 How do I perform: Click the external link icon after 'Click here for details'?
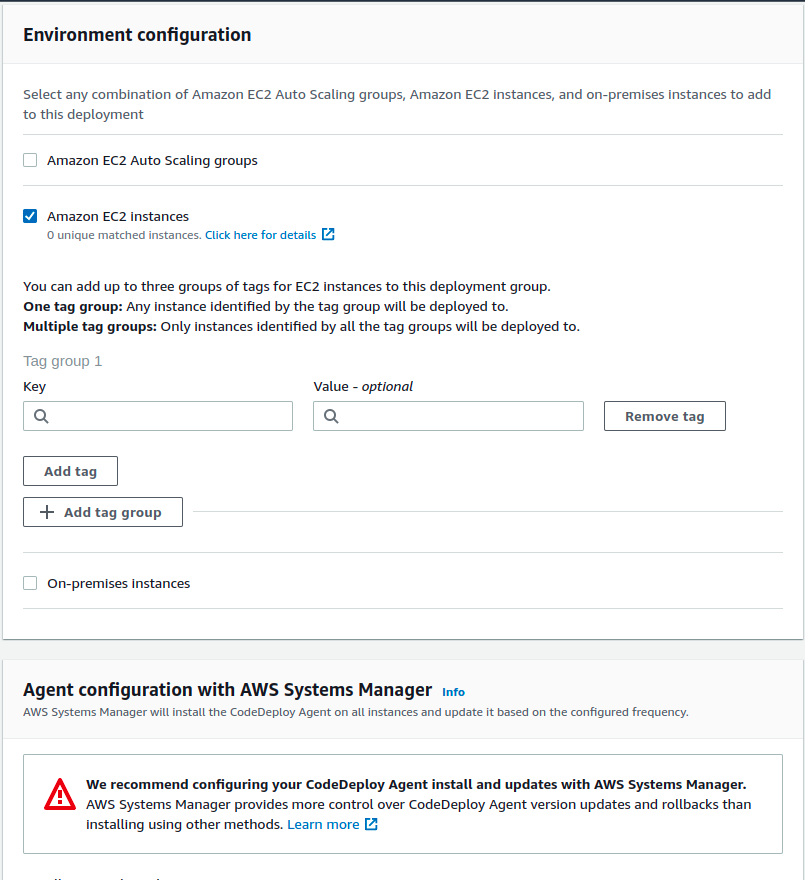pos(328,235)
